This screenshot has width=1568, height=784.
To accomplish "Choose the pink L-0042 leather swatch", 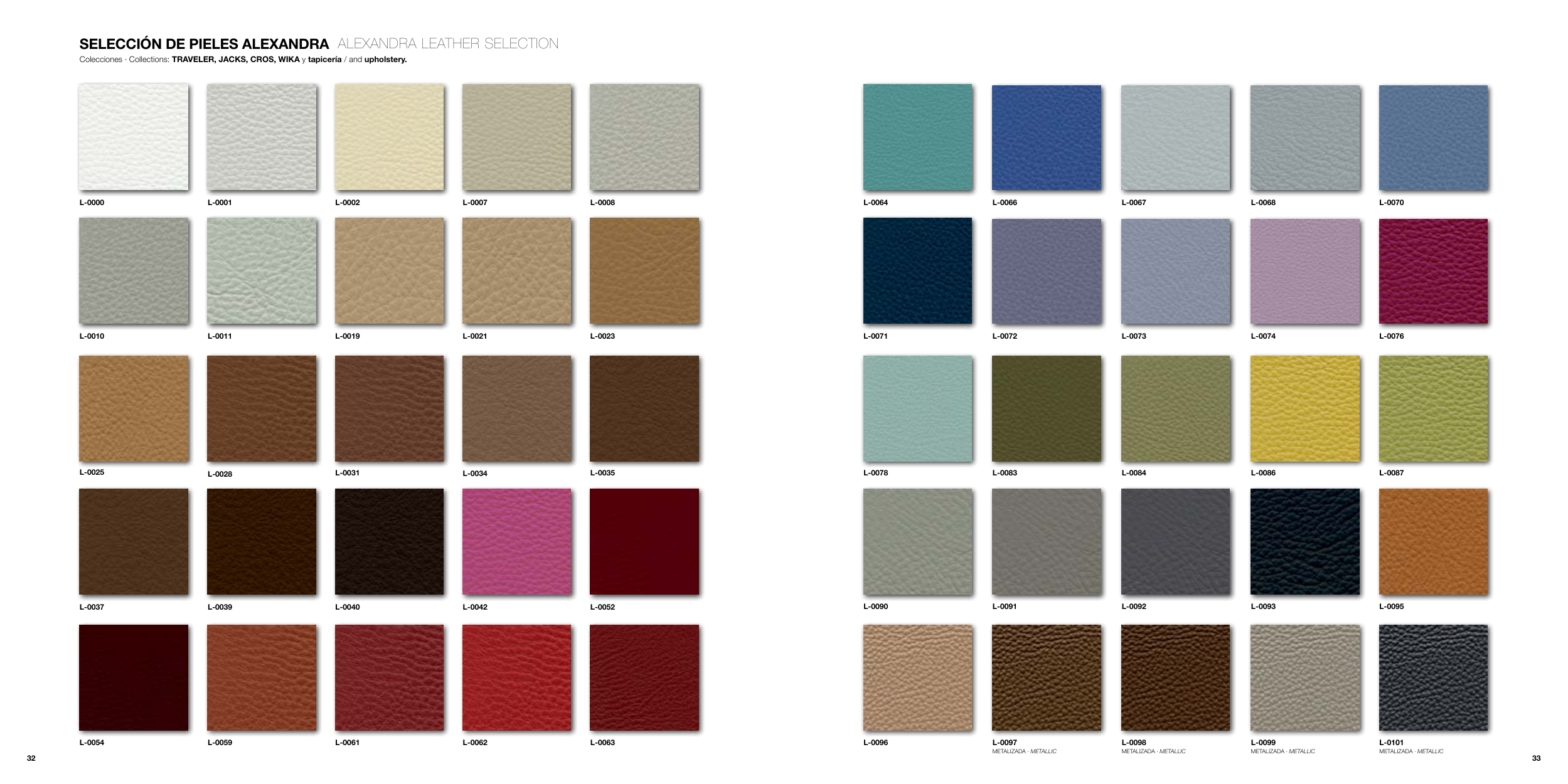I will pyautogui.click(x=516, y=541).
